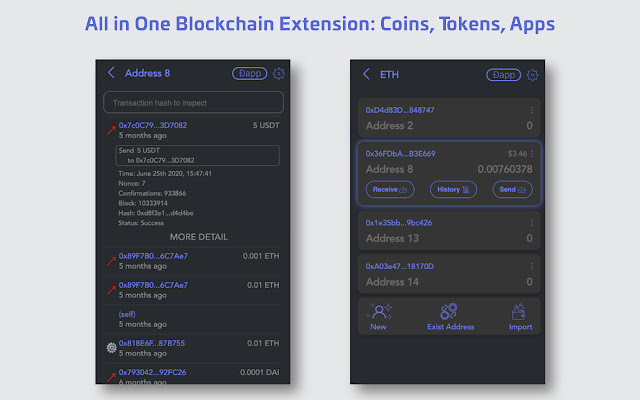Image resolution: width=640 pixels, height=400 pixels.
Task: Open settings gear in ETH panel
Action: 532,74
